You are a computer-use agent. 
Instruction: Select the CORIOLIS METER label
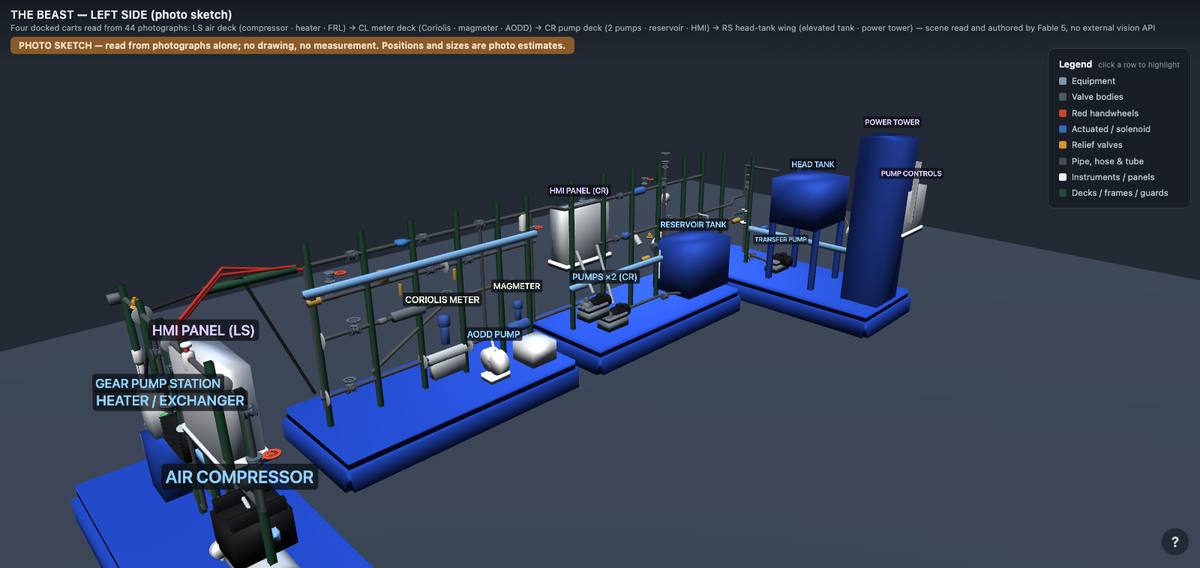click(x=442, y=299)
